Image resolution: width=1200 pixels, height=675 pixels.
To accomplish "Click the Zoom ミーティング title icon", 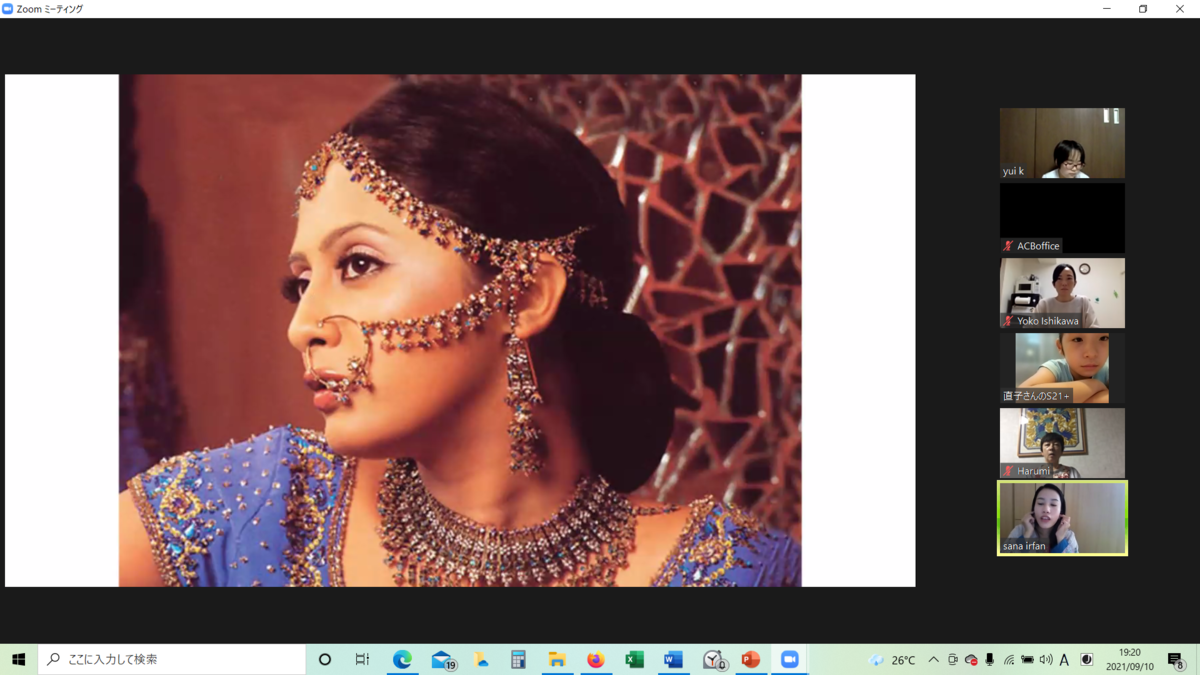I will point(8,9).
